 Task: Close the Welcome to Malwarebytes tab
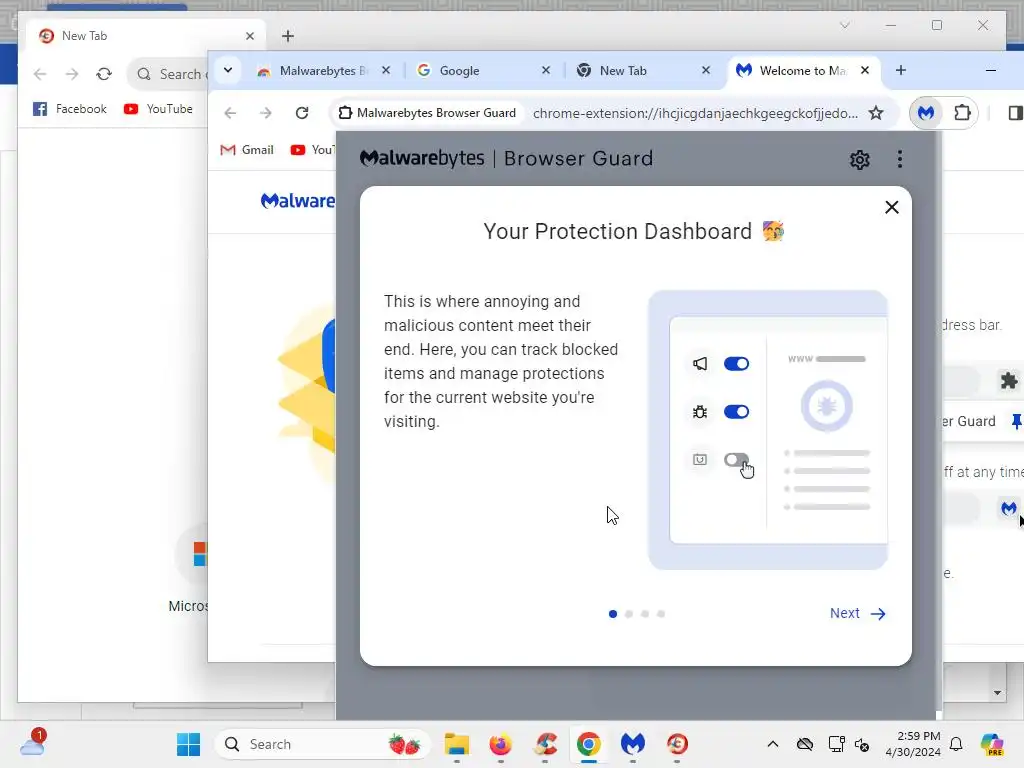(865, 70)
